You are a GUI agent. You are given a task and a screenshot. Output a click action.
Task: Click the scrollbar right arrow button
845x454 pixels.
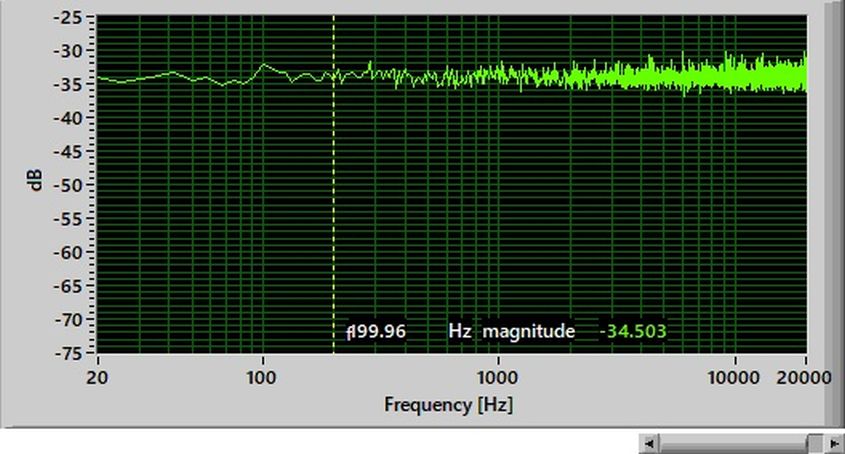click(x=834, y=443)
